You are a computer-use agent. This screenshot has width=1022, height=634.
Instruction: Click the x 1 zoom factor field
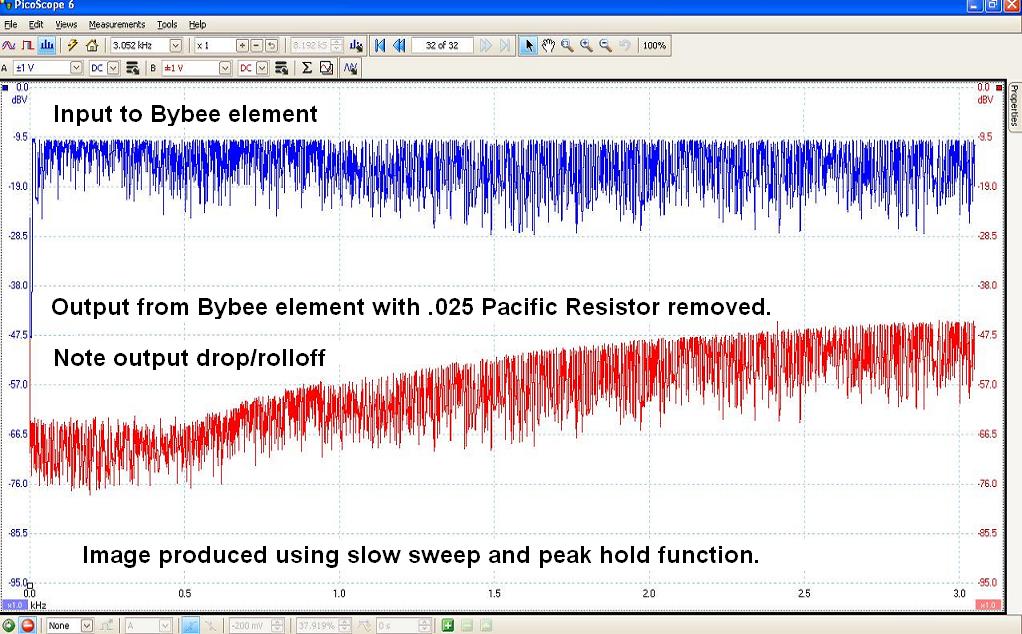click(x=214, y=46)
